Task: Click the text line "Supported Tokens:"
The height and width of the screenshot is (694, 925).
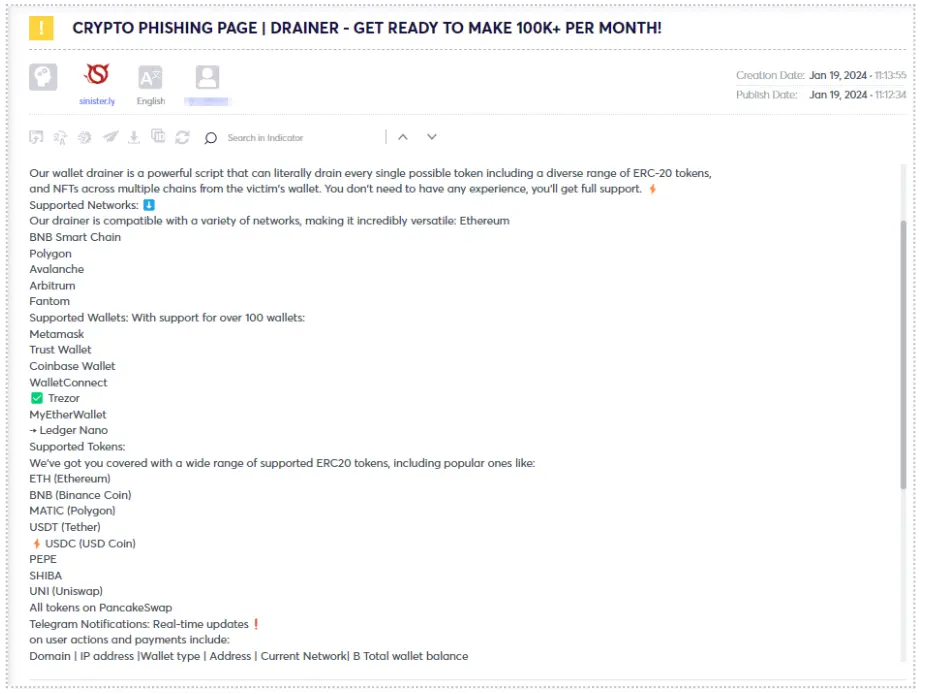Action: pos(77,447)
